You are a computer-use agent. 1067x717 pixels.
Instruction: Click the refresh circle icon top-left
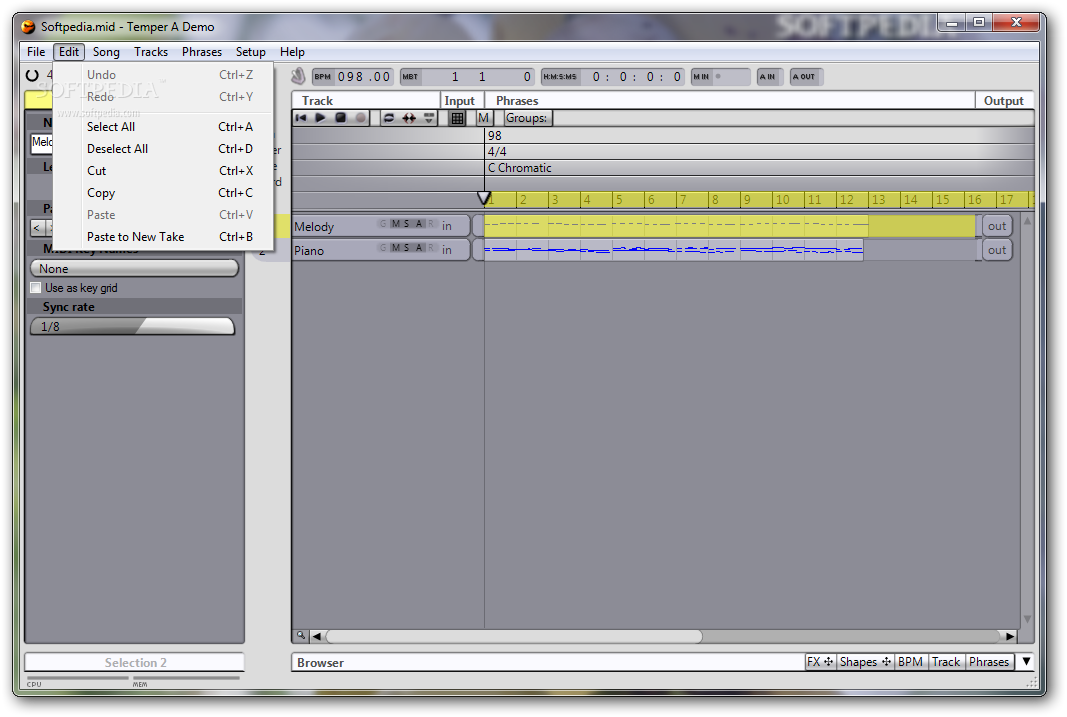click(32, 75)
